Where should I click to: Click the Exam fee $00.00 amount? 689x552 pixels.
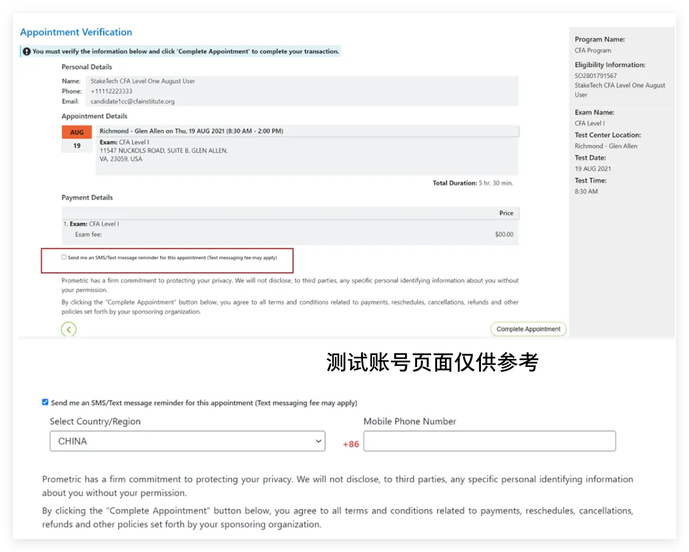pyautogui.click(x=504, y=234)
